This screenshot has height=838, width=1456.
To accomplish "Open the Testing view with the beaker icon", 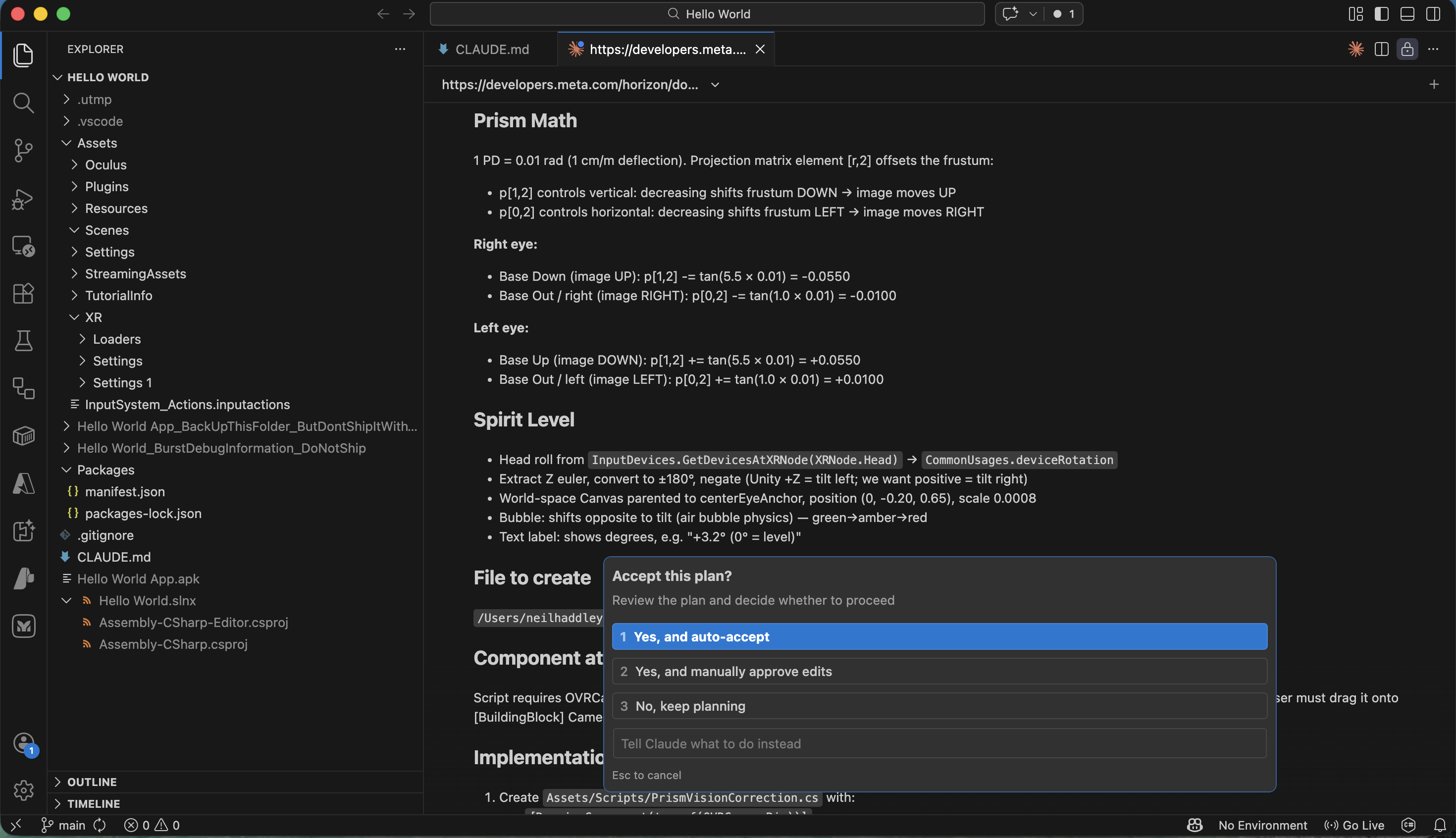I will (24, 340).
